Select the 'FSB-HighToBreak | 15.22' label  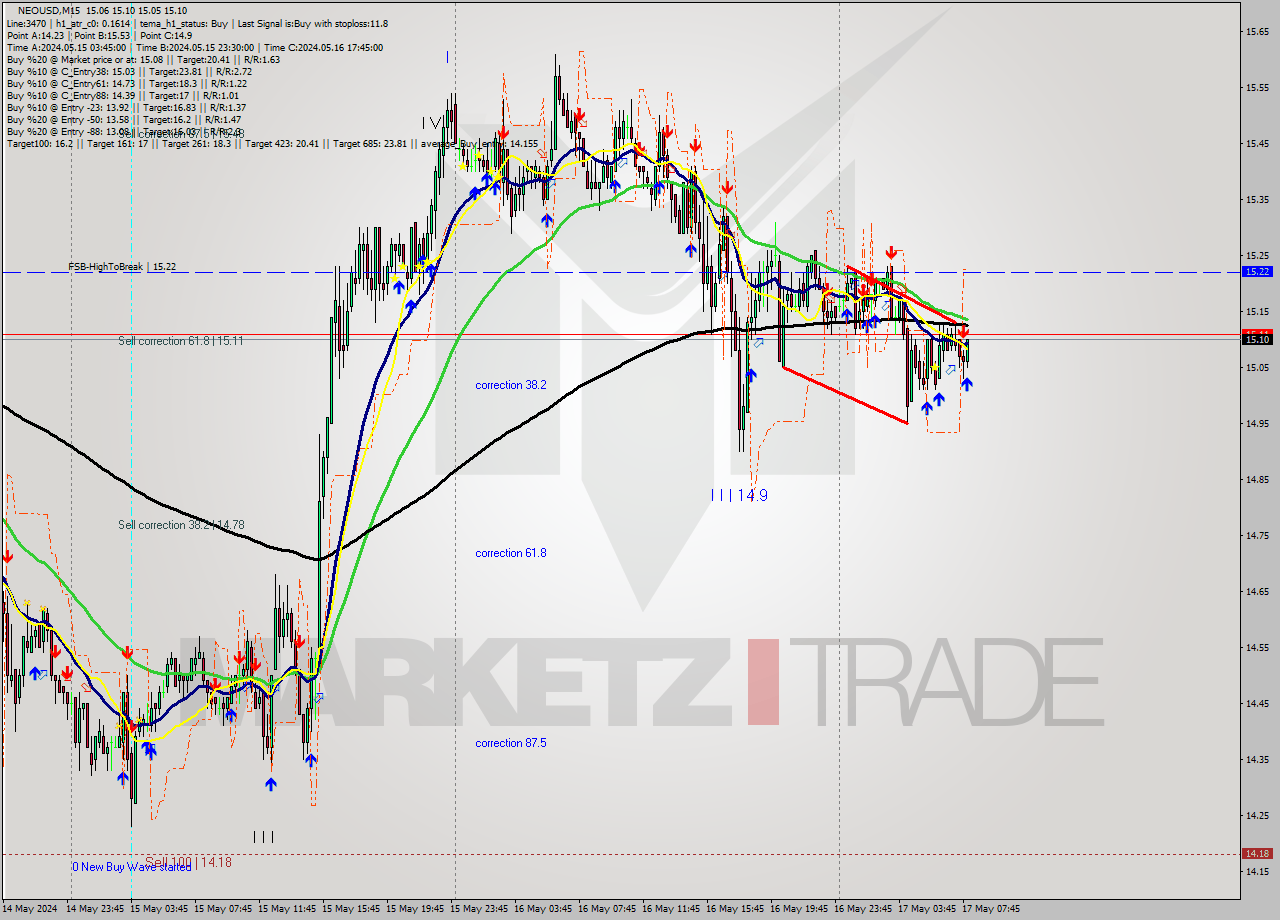[x=122, y=267]
